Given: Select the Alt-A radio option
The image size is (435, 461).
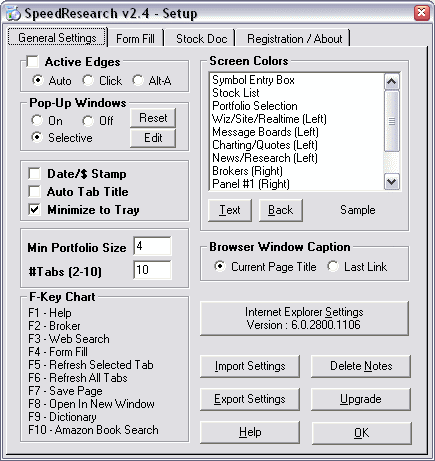Looking at the screenshot, I should (x=138, y=80).
